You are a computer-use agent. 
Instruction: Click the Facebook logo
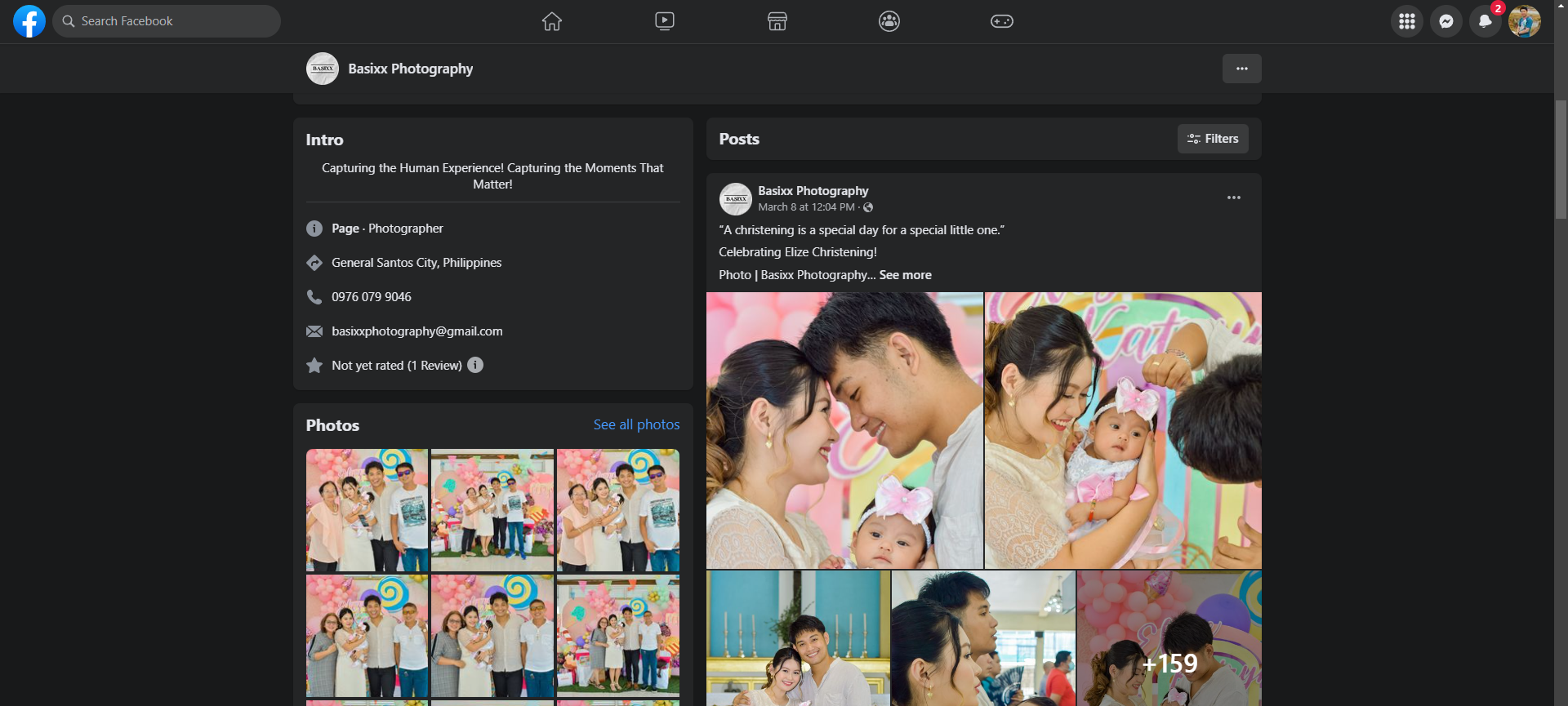29,21
